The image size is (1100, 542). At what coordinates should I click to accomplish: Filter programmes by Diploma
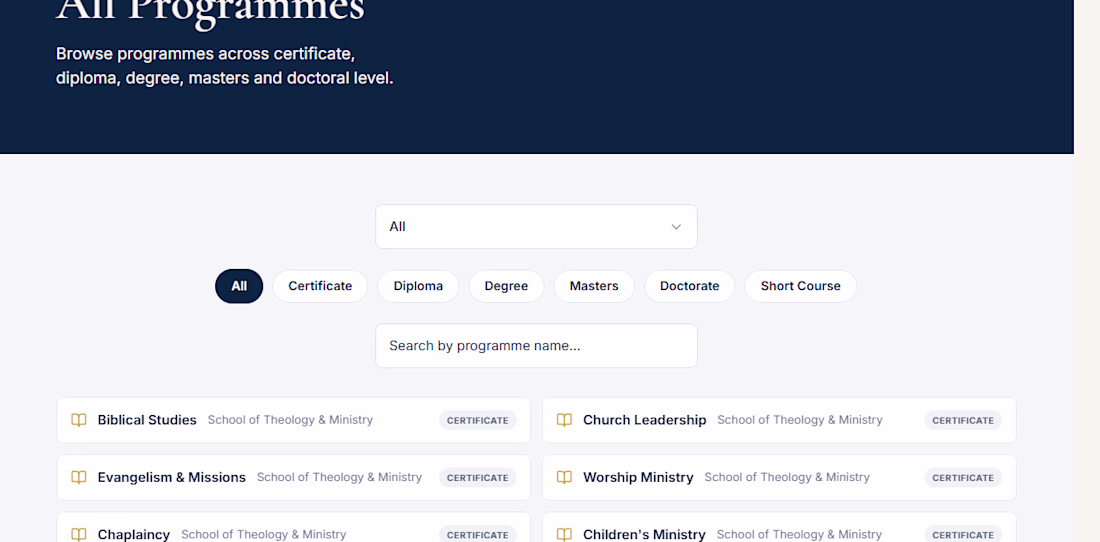418,286
